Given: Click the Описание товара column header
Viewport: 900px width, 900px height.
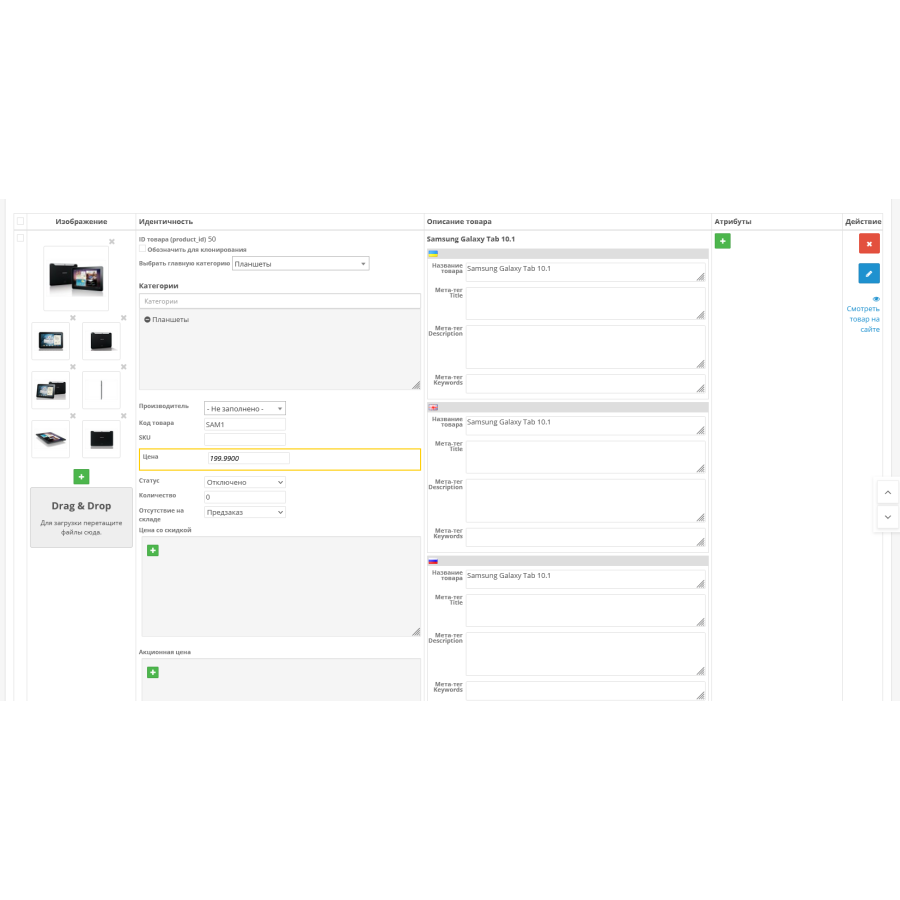Looking at the screenshot, I should 459,222.
